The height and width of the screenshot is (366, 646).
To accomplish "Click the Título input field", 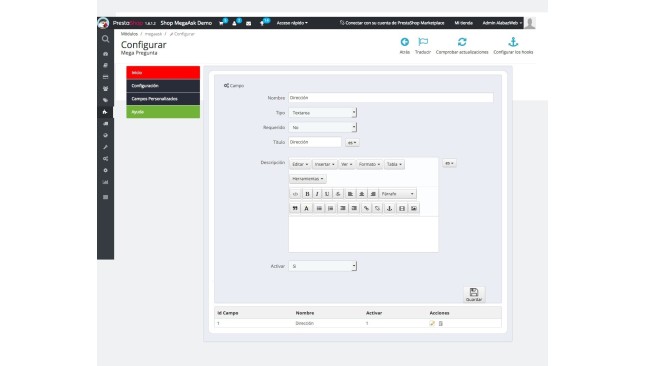I will pyautogui.click(x=315, y=142).
